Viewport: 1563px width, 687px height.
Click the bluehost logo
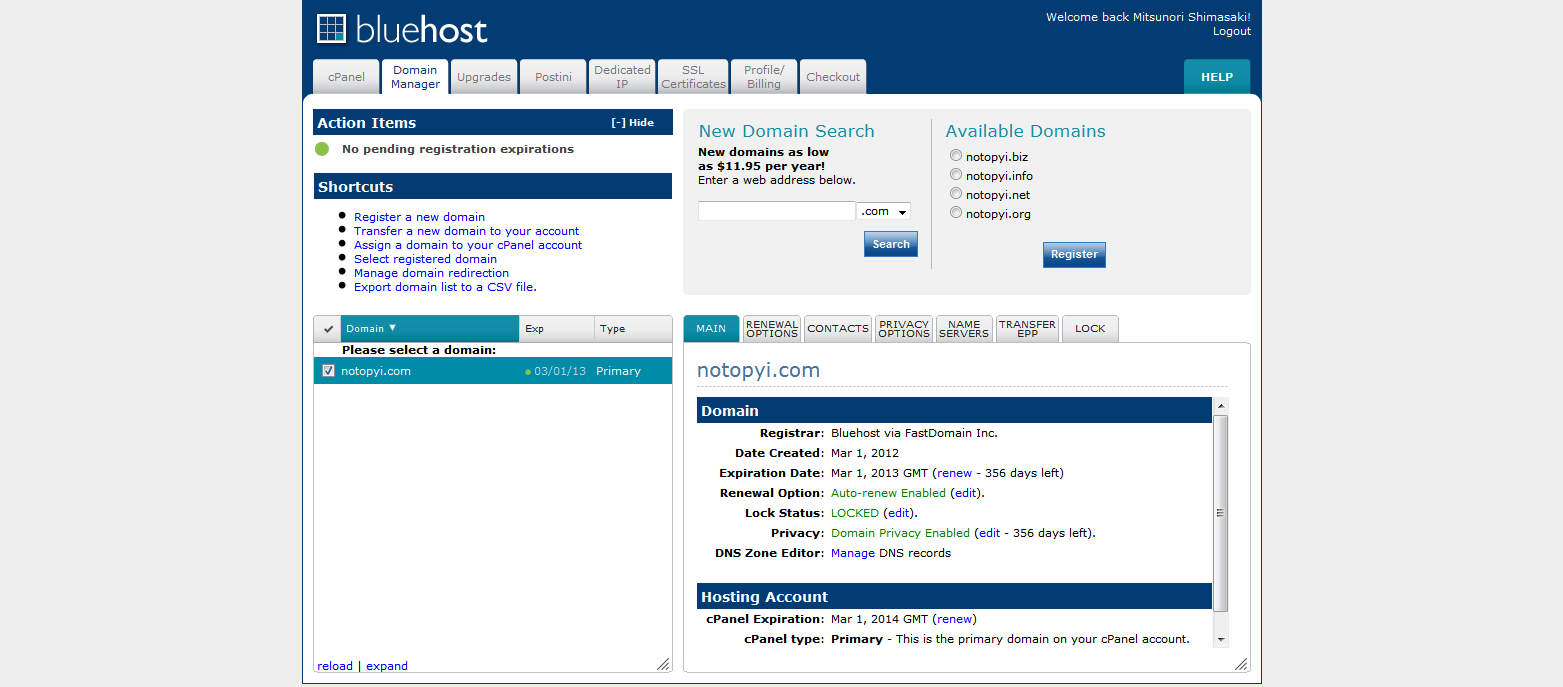pyautogui.click(x=401, y=29)
